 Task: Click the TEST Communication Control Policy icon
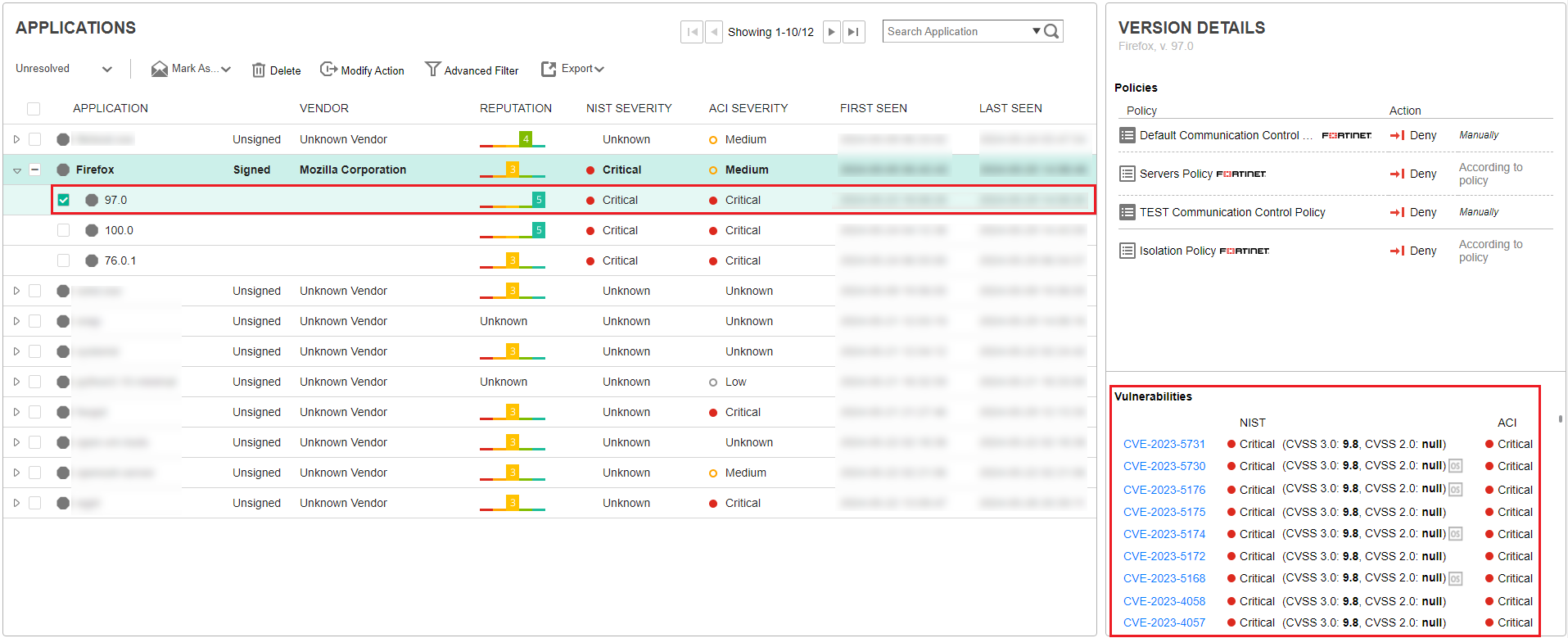(1127, 212)
